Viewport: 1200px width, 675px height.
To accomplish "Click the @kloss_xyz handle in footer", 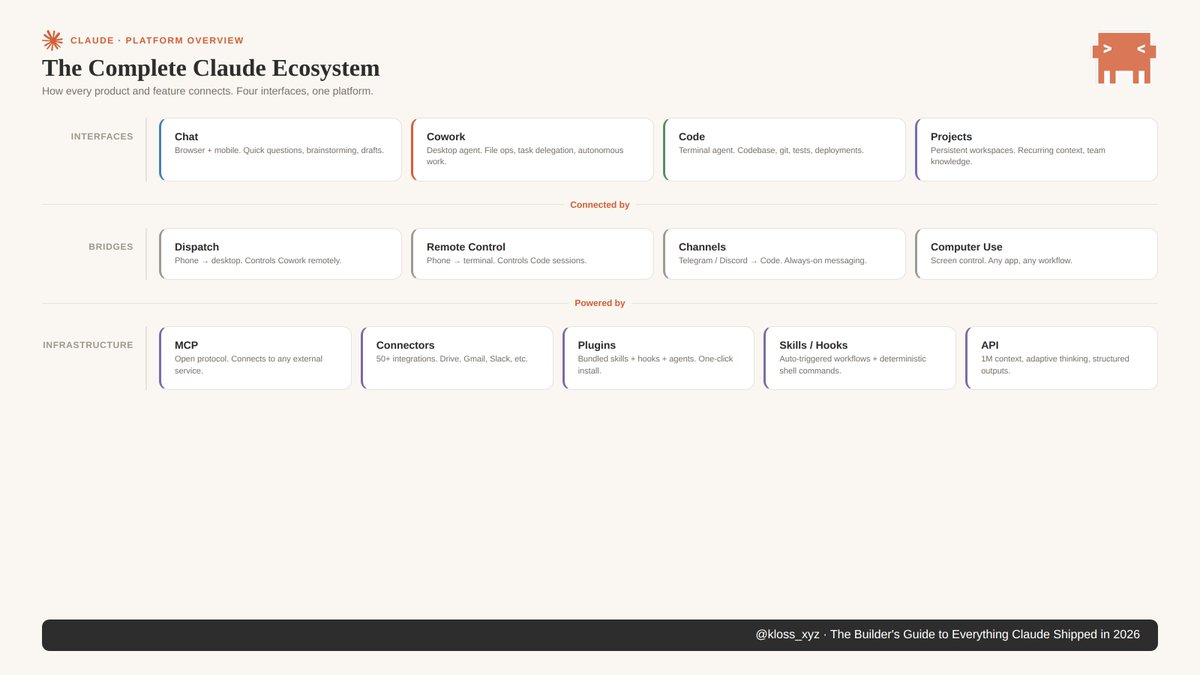I will click(x=787, y=635).
